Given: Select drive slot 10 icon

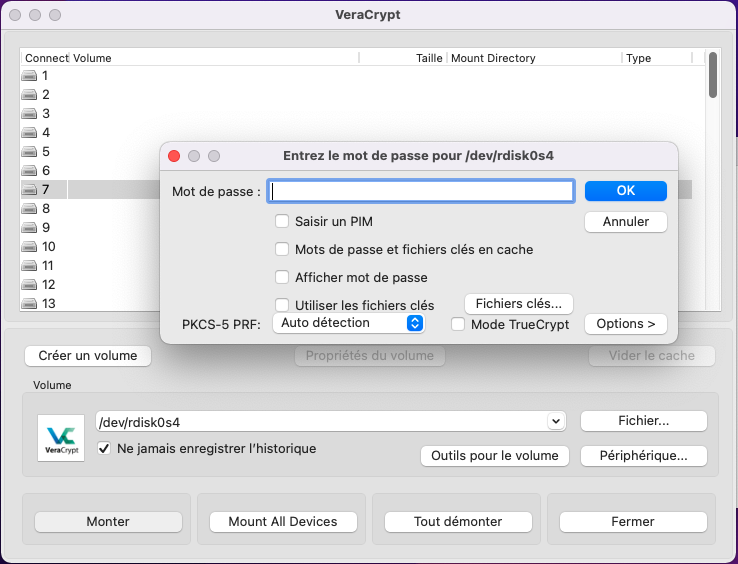Looking at the screenshot, I should click(29, 246).
